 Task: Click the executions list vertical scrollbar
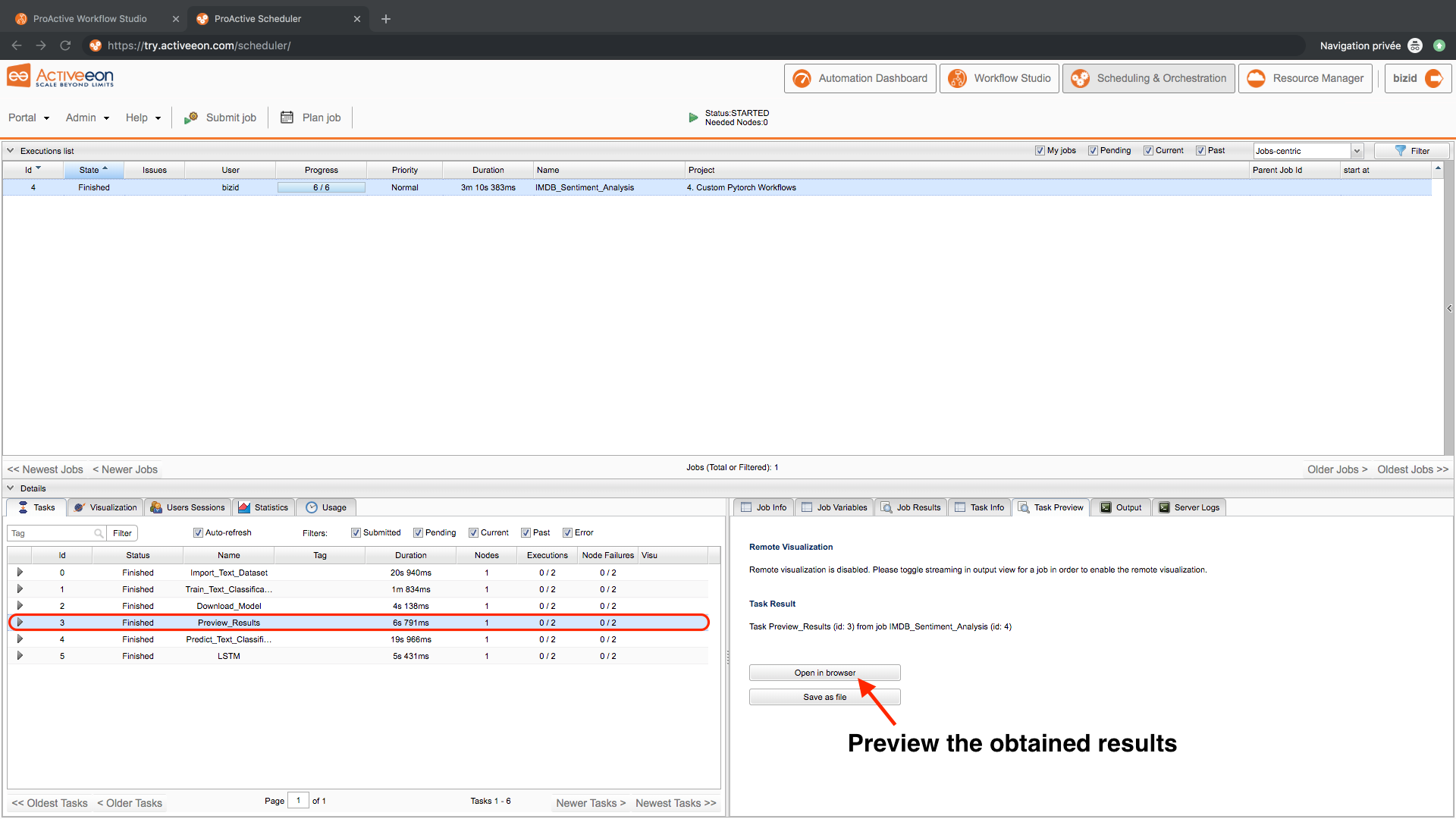[1438, 307]
